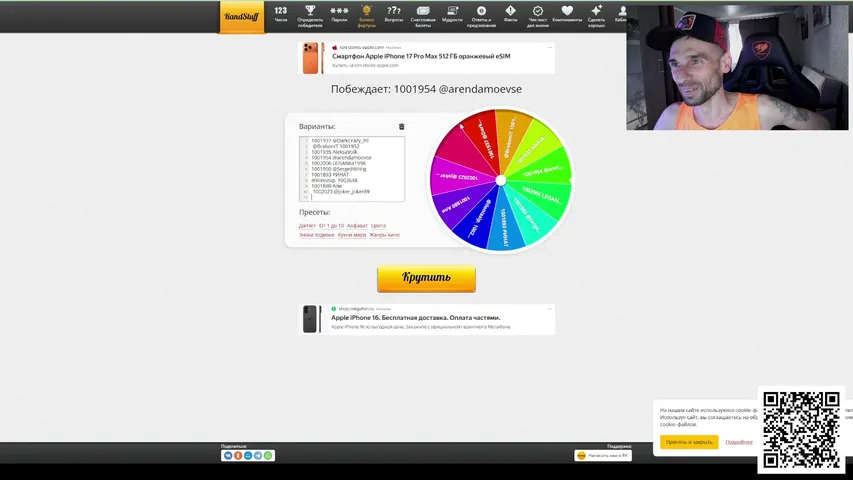Apply the Кухни мира preset
The height and width of the screenshot is (480, 853).
352,235
